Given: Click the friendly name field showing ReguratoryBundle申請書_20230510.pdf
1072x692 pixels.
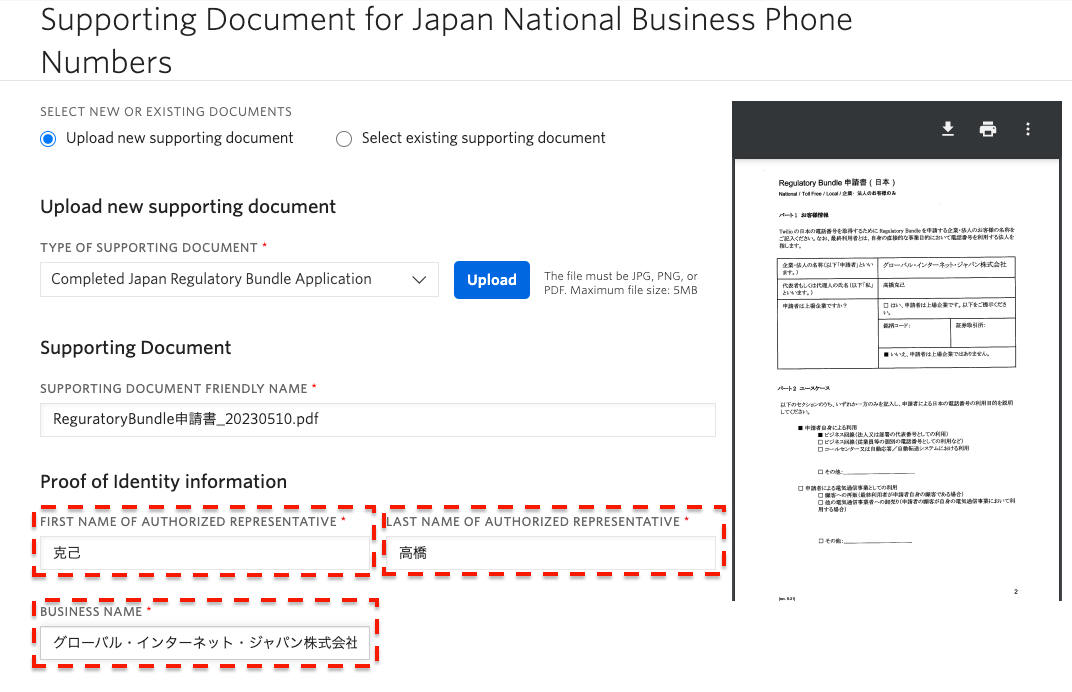Looking at the screenshot, I should pyautogui.click(x=377, y=419).
